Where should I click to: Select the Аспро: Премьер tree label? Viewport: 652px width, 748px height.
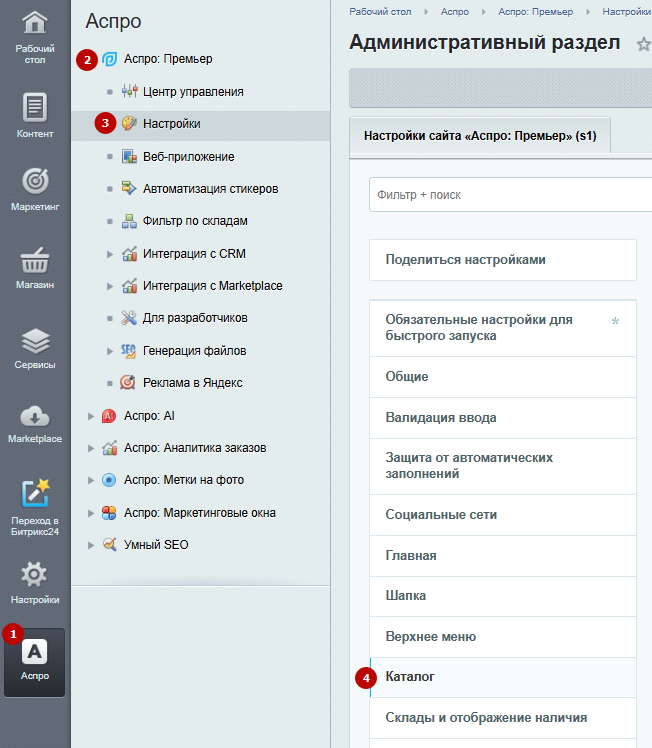[x=168, y=59]
